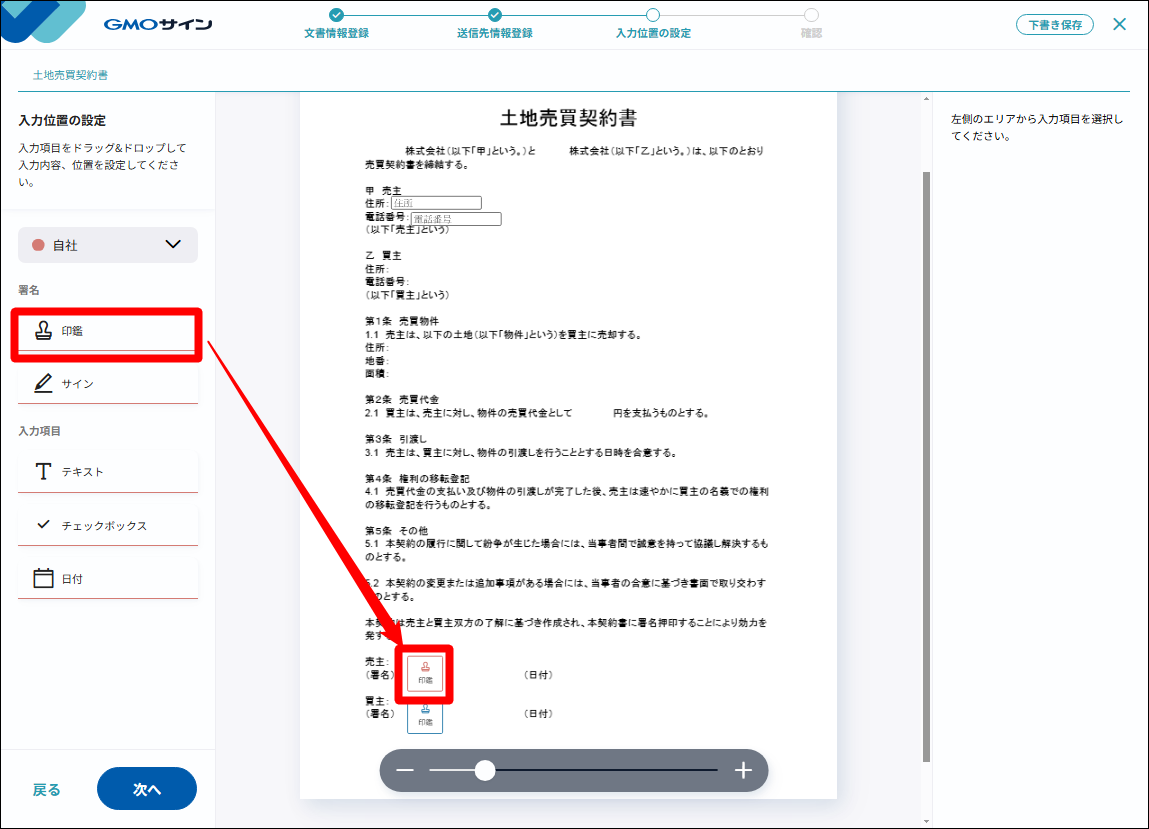Click the scroll-down arrow of the preview
Viewport: 1149px width, 829px height.
[x=926, y=822]
